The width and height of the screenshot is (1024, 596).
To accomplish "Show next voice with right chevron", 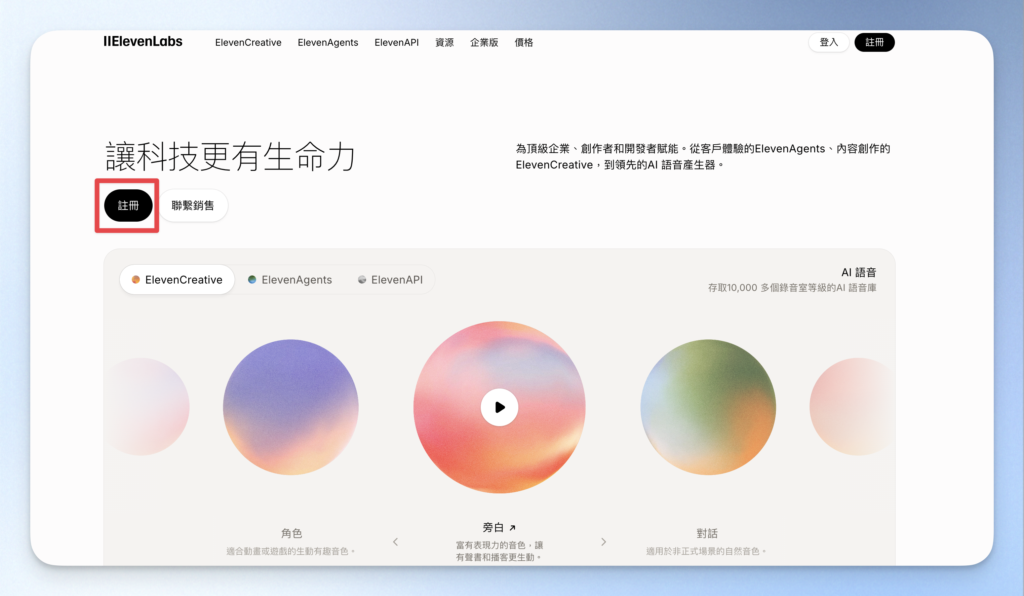I will 603,542.
